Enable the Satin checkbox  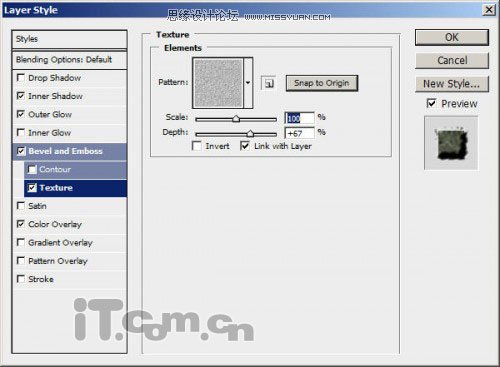[x=21, y=206]
